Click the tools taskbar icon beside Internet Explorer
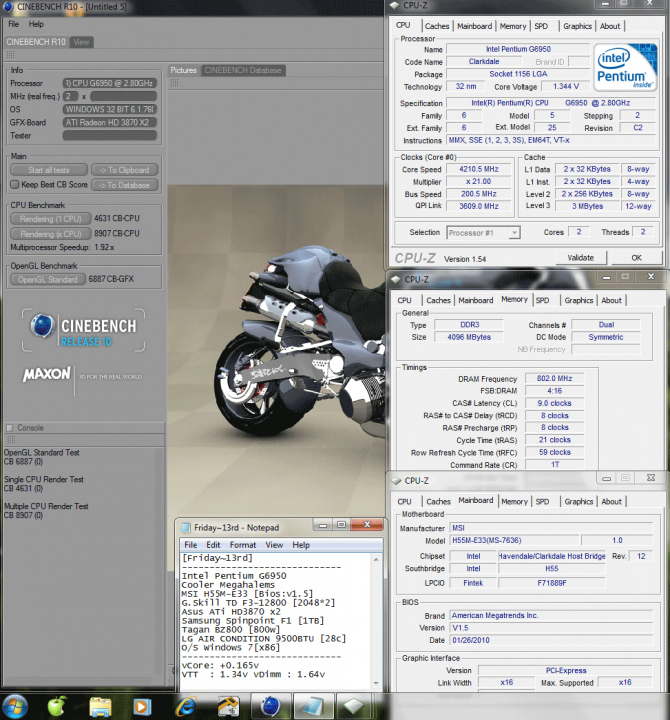 (x=228, y=706)
